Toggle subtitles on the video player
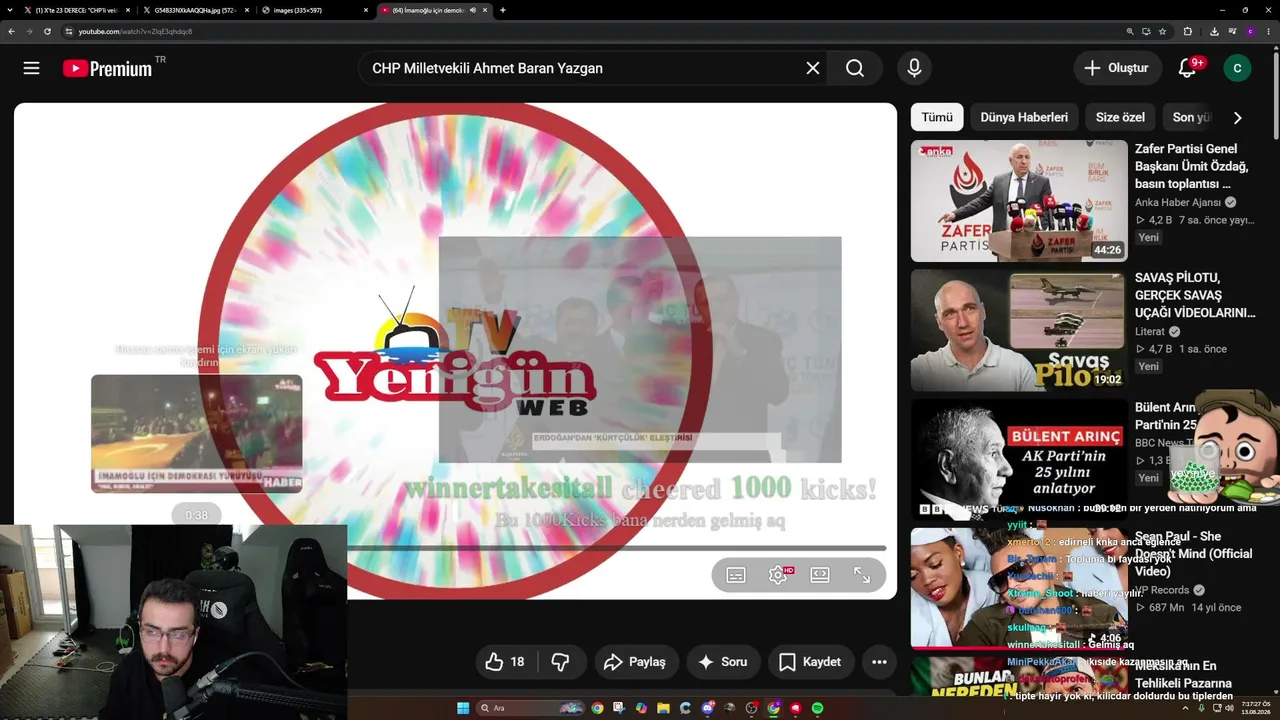Viewport: 1280px width, 720px height. tap(736, 575)
